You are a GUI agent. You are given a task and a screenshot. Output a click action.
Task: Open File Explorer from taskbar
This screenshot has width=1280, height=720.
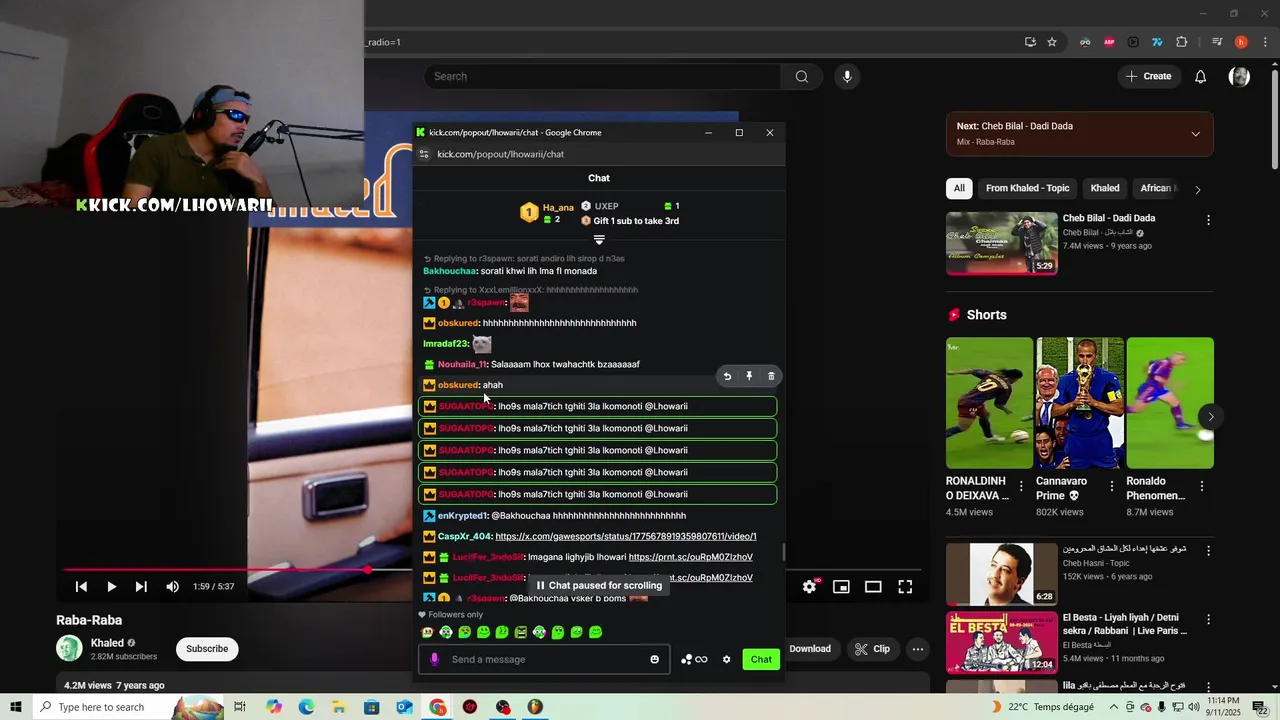click(x=339, y=707)
